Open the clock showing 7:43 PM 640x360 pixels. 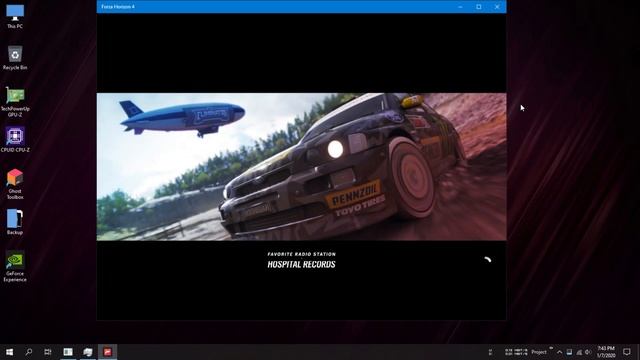point(606,352)
